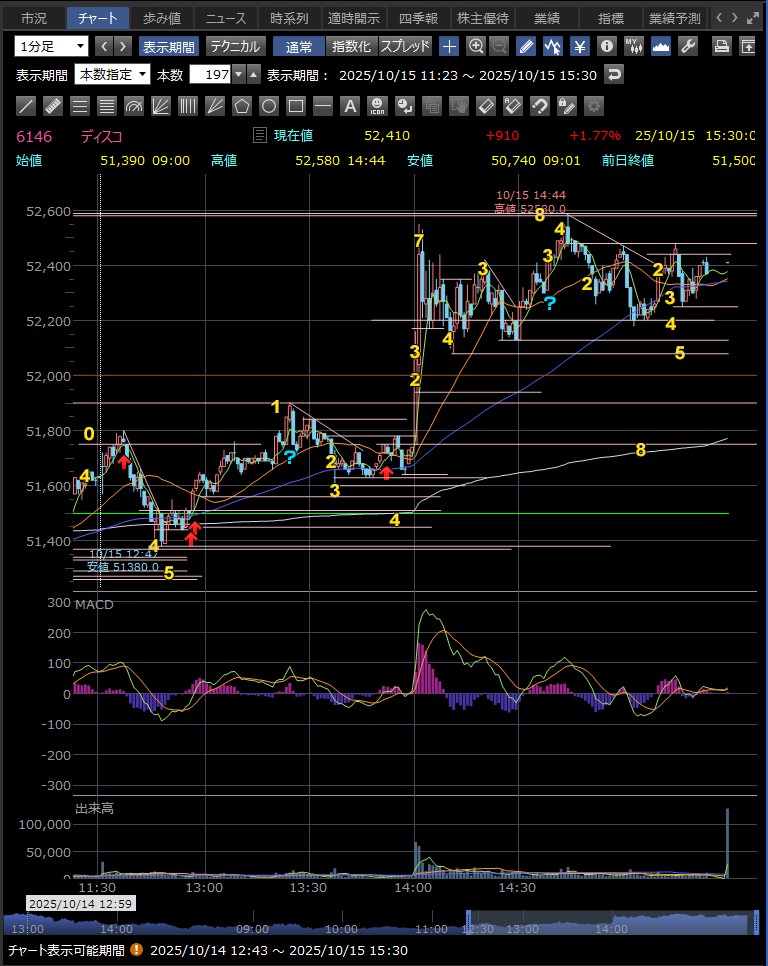Click the zoom in magnifier icon

476,46
